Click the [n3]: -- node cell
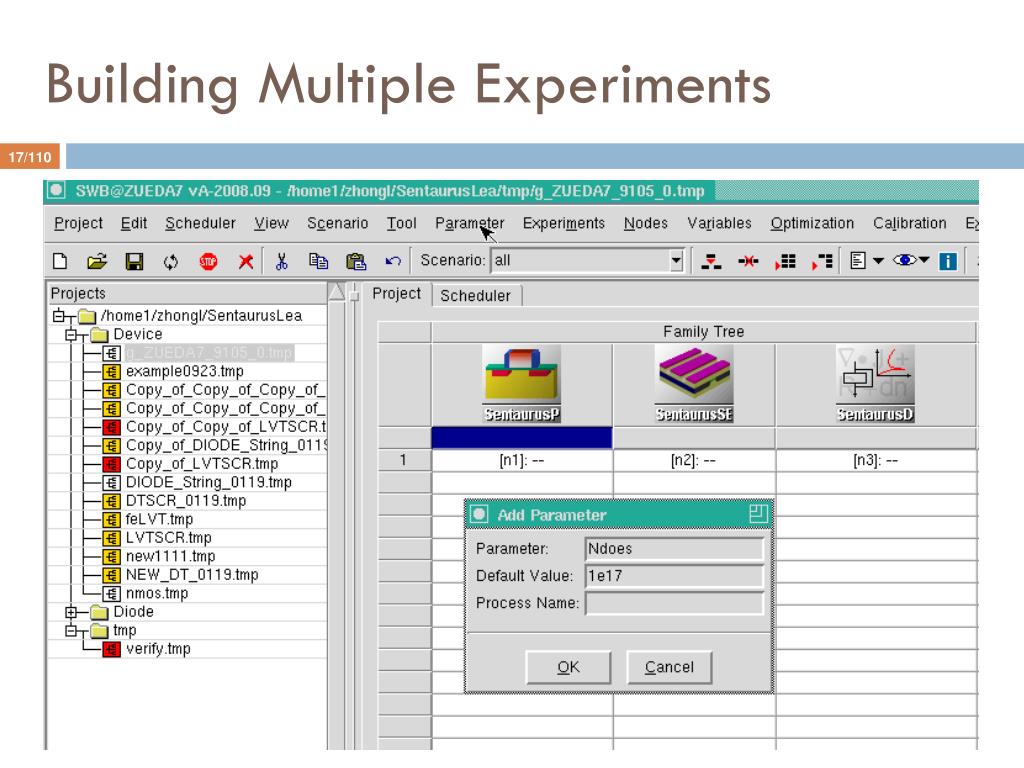Viewport: 1024px width, 768px height. coord(875,460)
